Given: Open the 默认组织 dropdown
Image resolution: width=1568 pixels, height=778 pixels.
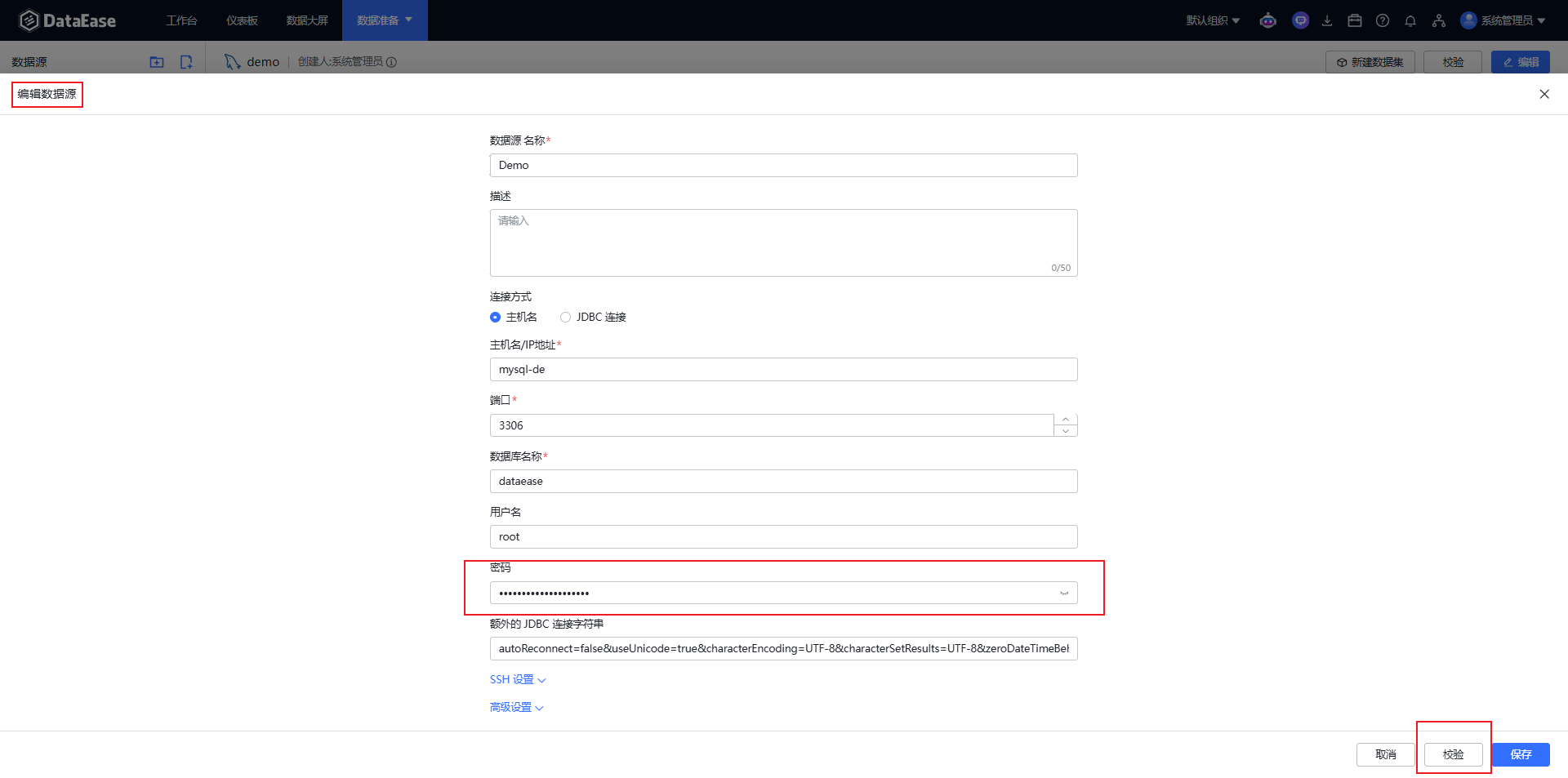Looking at the screenshot, I should click(1214, 20).
